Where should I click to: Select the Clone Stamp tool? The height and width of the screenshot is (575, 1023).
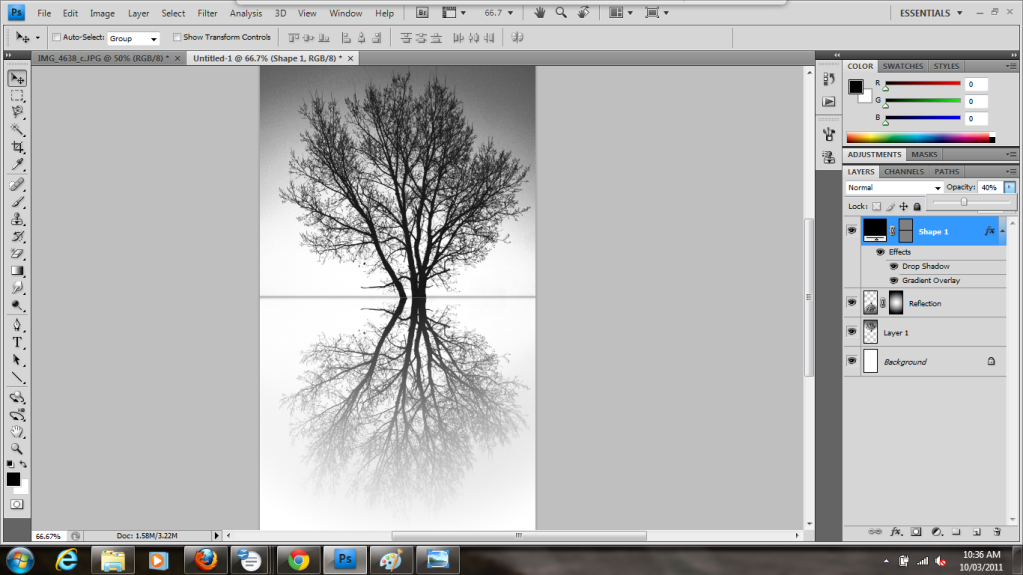(17, 219)
